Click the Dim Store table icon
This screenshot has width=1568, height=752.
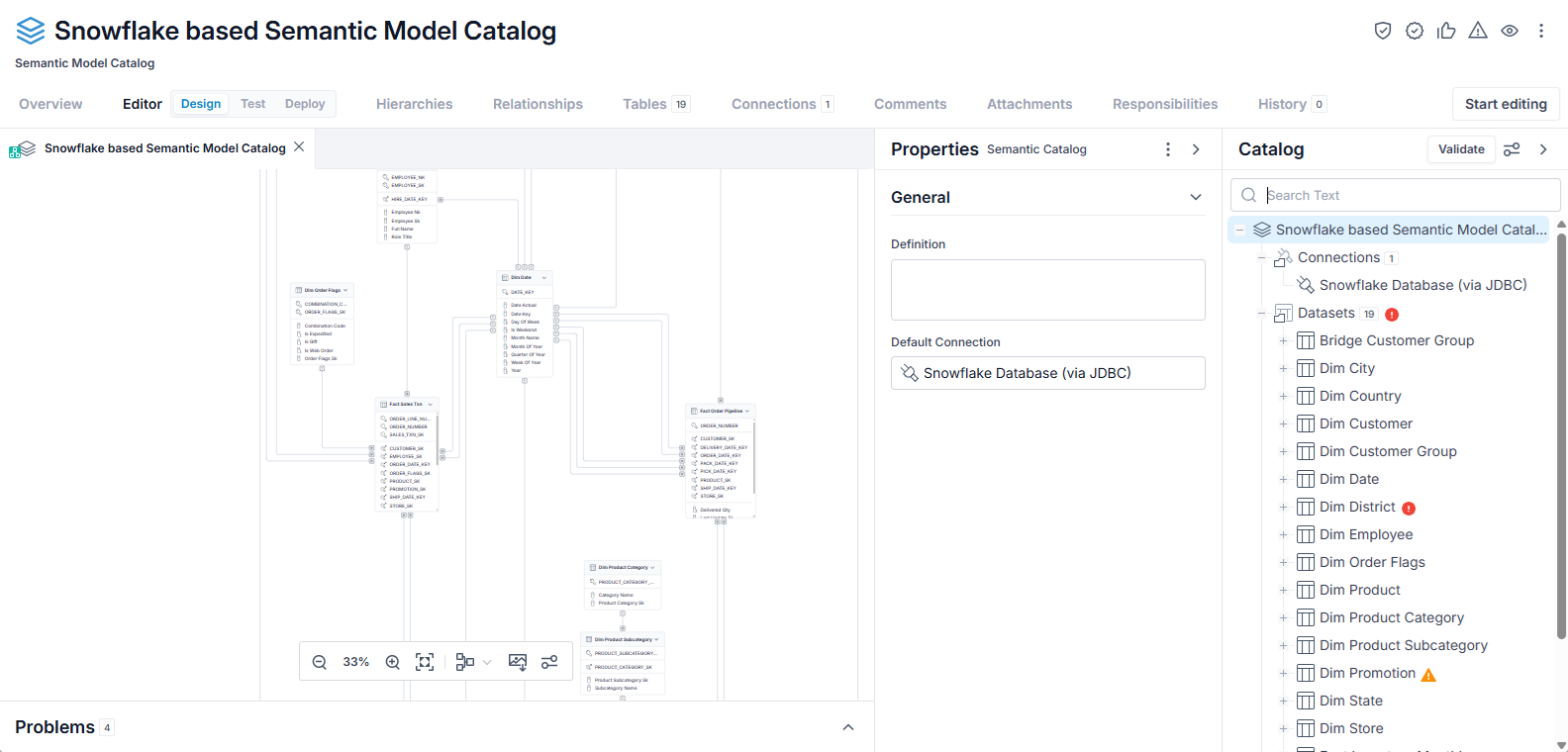(1306, 728)
